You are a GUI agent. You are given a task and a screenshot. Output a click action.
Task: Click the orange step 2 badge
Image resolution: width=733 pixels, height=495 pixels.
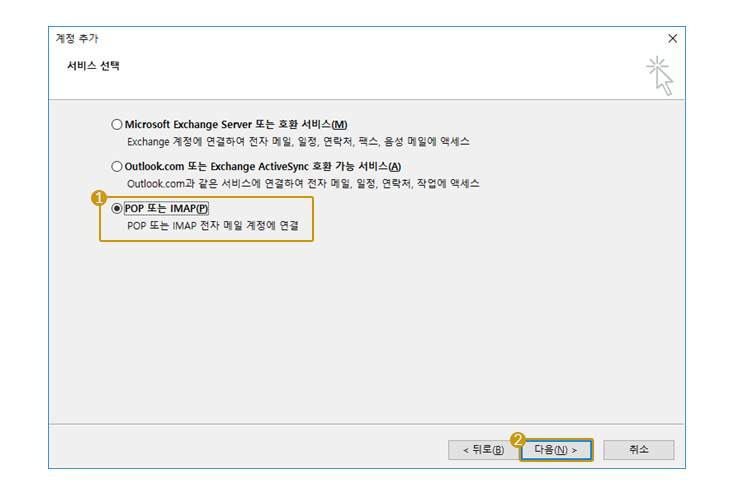[x=518, y=438]
